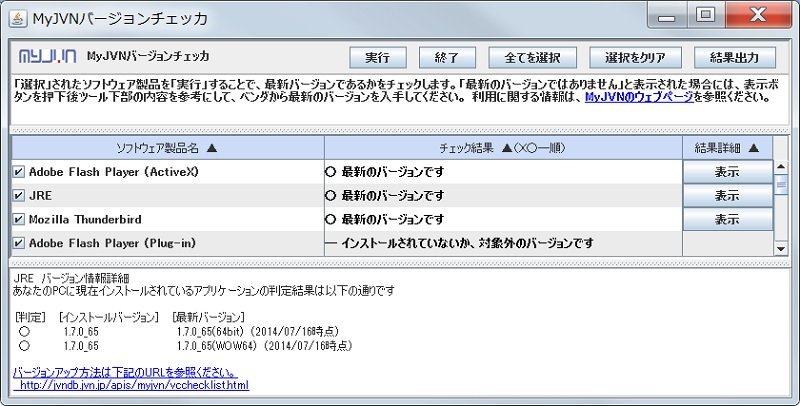Click JRE row's 最新のバージョンです result
Image resolution: width=800 pixels, height=406 pixels.
(x=392, y=195)
